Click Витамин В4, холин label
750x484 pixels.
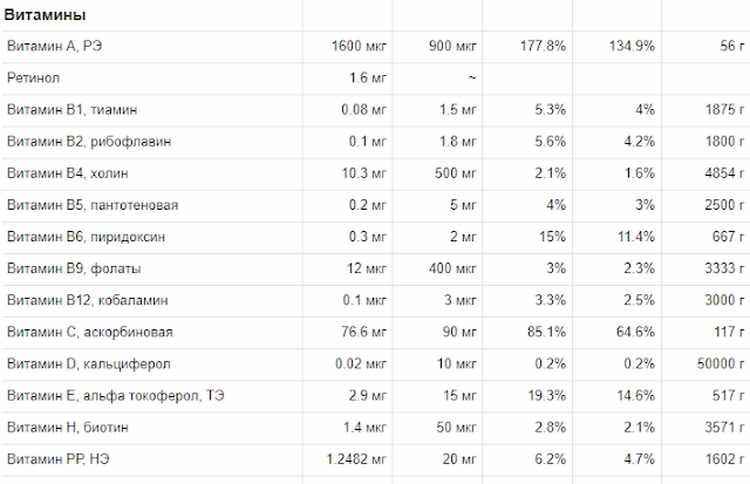point(65,173)
